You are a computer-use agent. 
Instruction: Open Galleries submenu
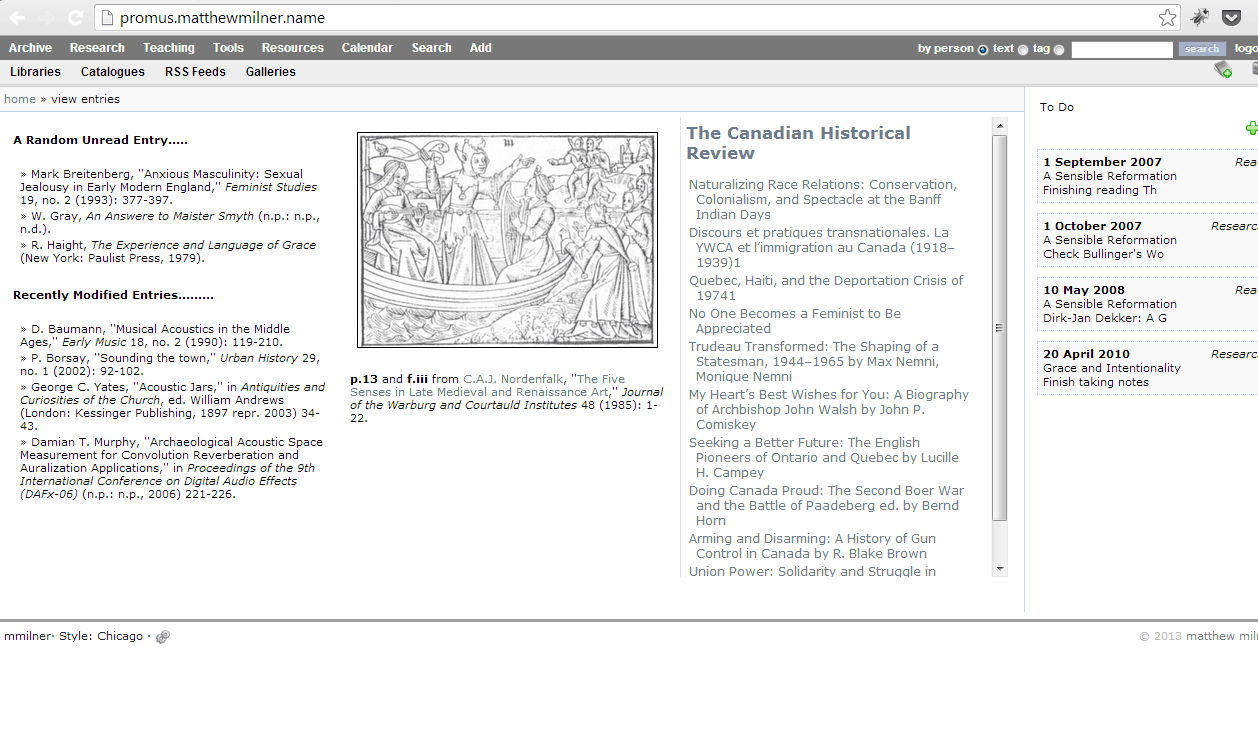click(x=271, y=72)
